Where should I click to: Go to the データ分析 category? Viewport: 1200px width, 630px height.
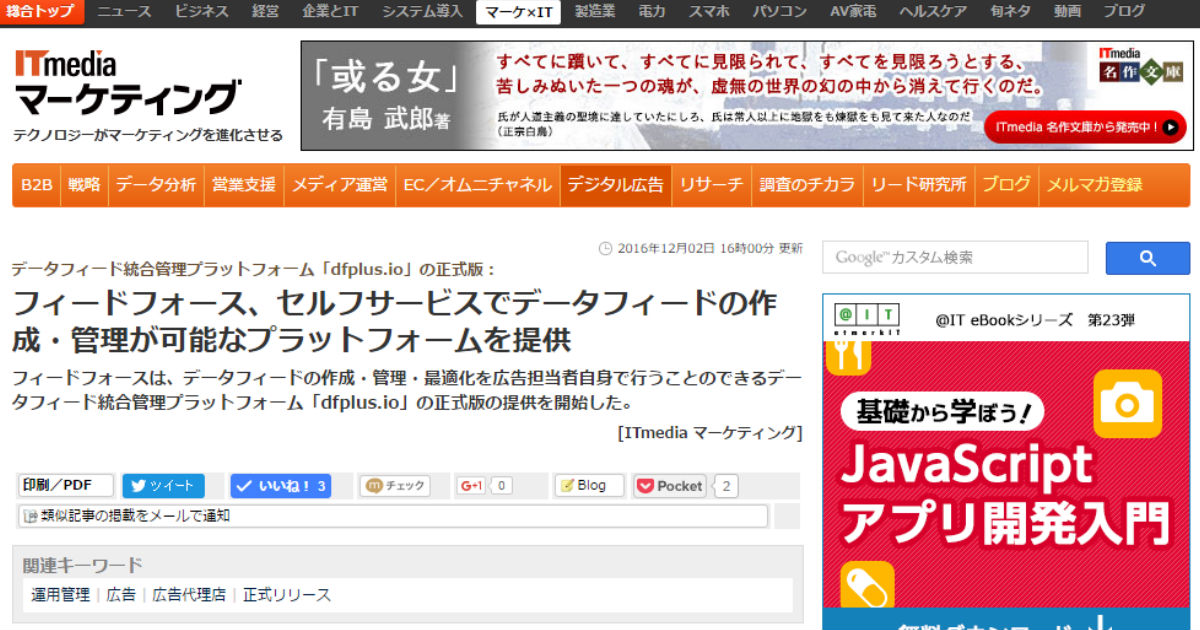point(156,185)
